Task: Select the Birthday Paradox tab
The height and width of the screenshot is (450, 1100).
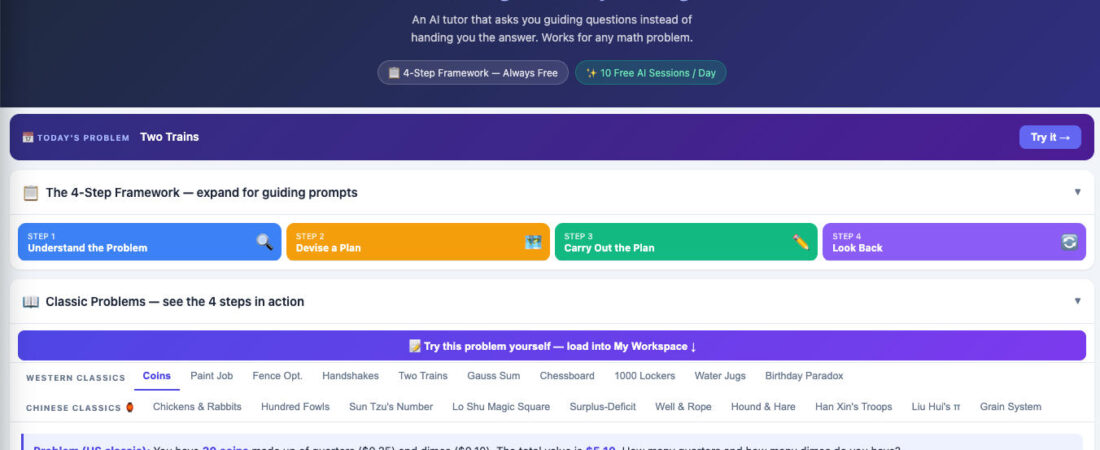Action: click(804, 376)
